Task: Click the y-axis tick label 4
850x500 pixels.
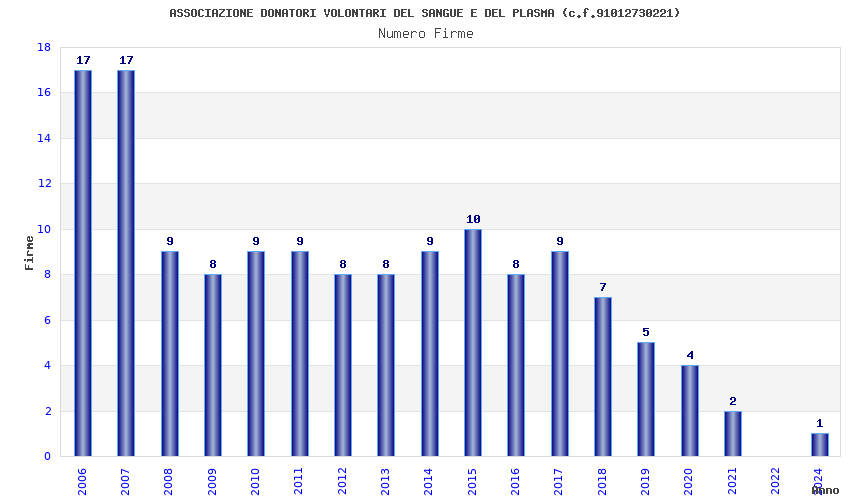Action: [48, 366]
